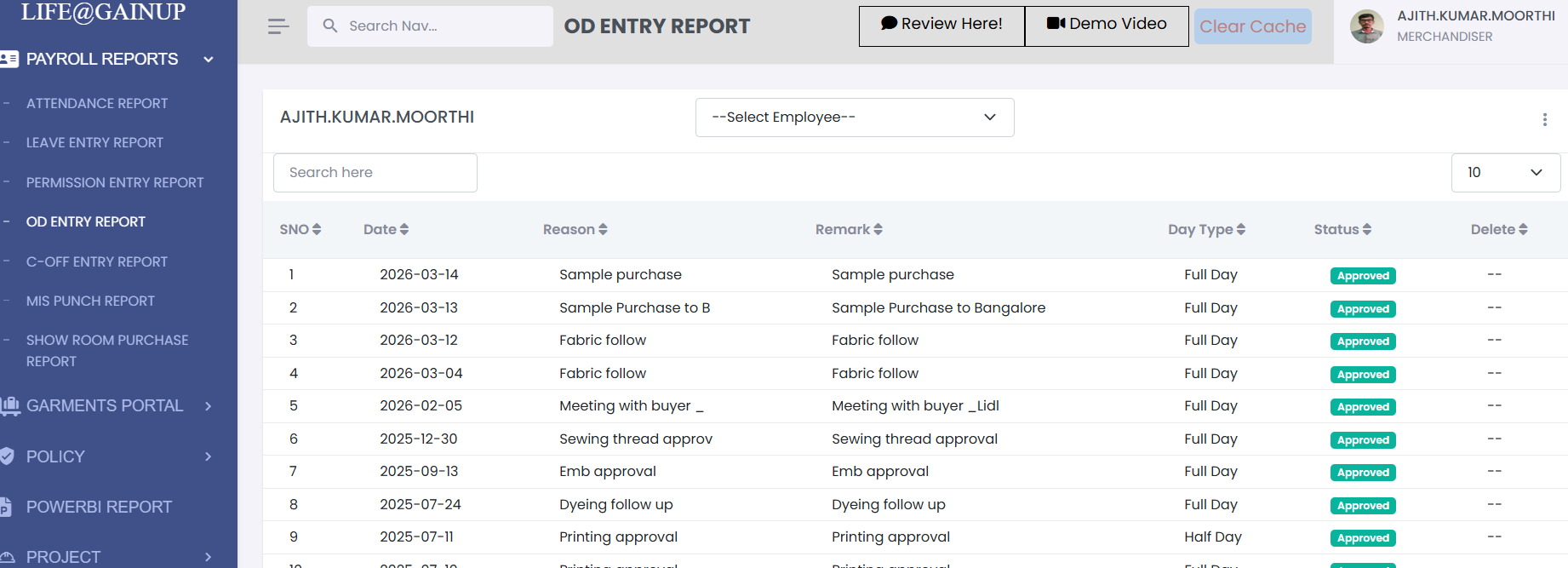This screenshot has height=568, width=1568.
Task: Open the Attendance Report page
Action: point(97,103)
